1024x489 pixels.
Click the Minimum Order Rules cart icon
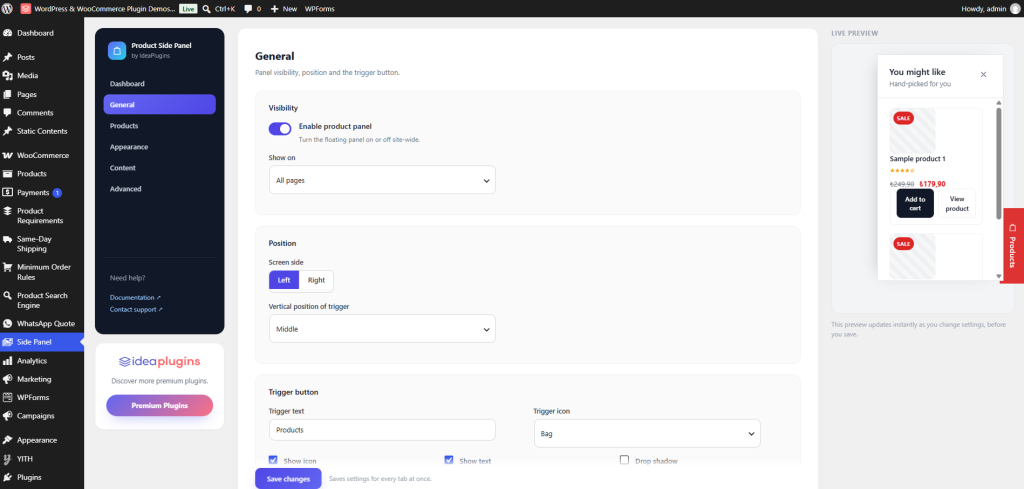[x=8, y=267]
